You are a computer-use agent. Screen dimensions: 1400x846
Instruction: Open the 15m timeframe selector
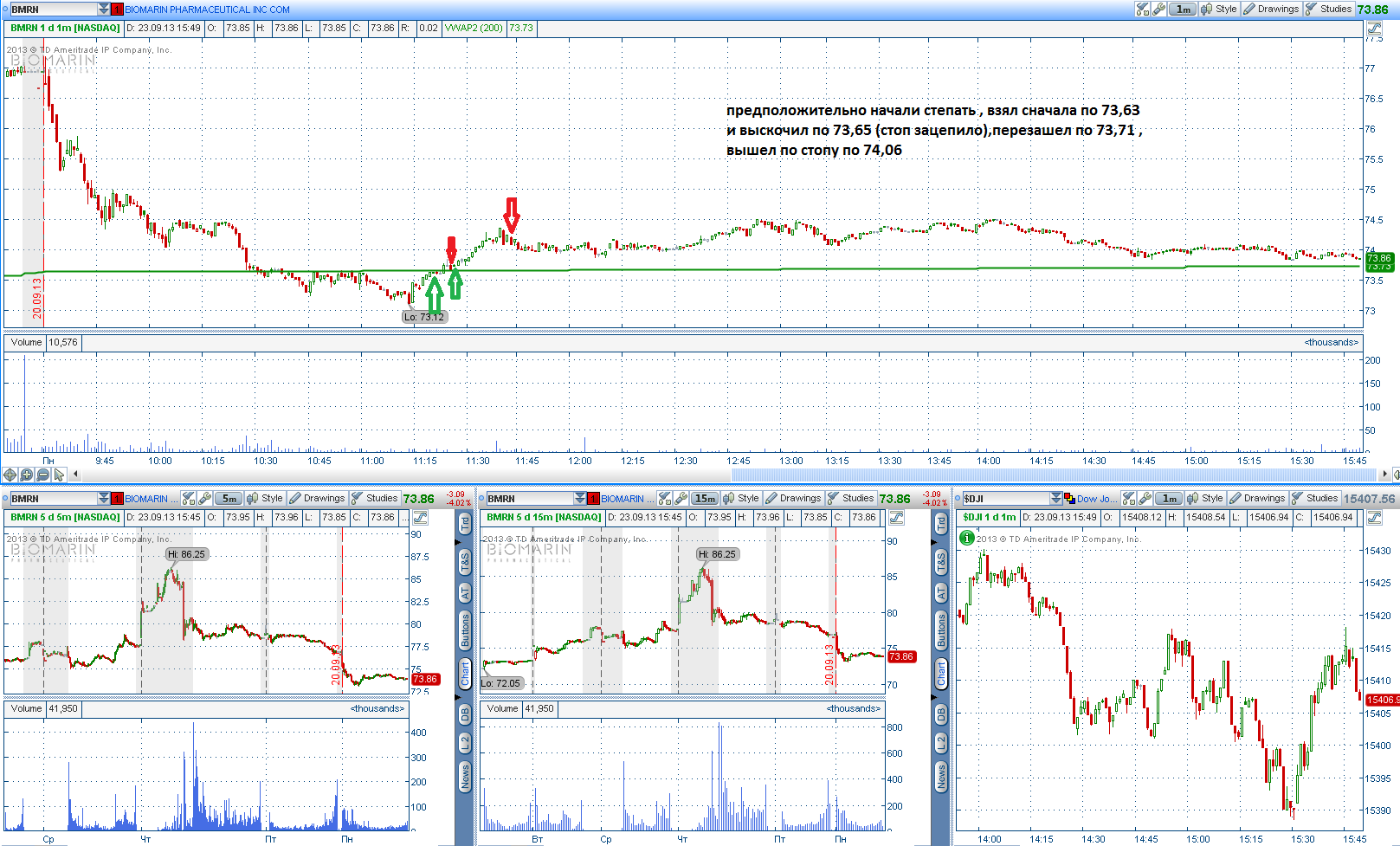pos(705,498)
